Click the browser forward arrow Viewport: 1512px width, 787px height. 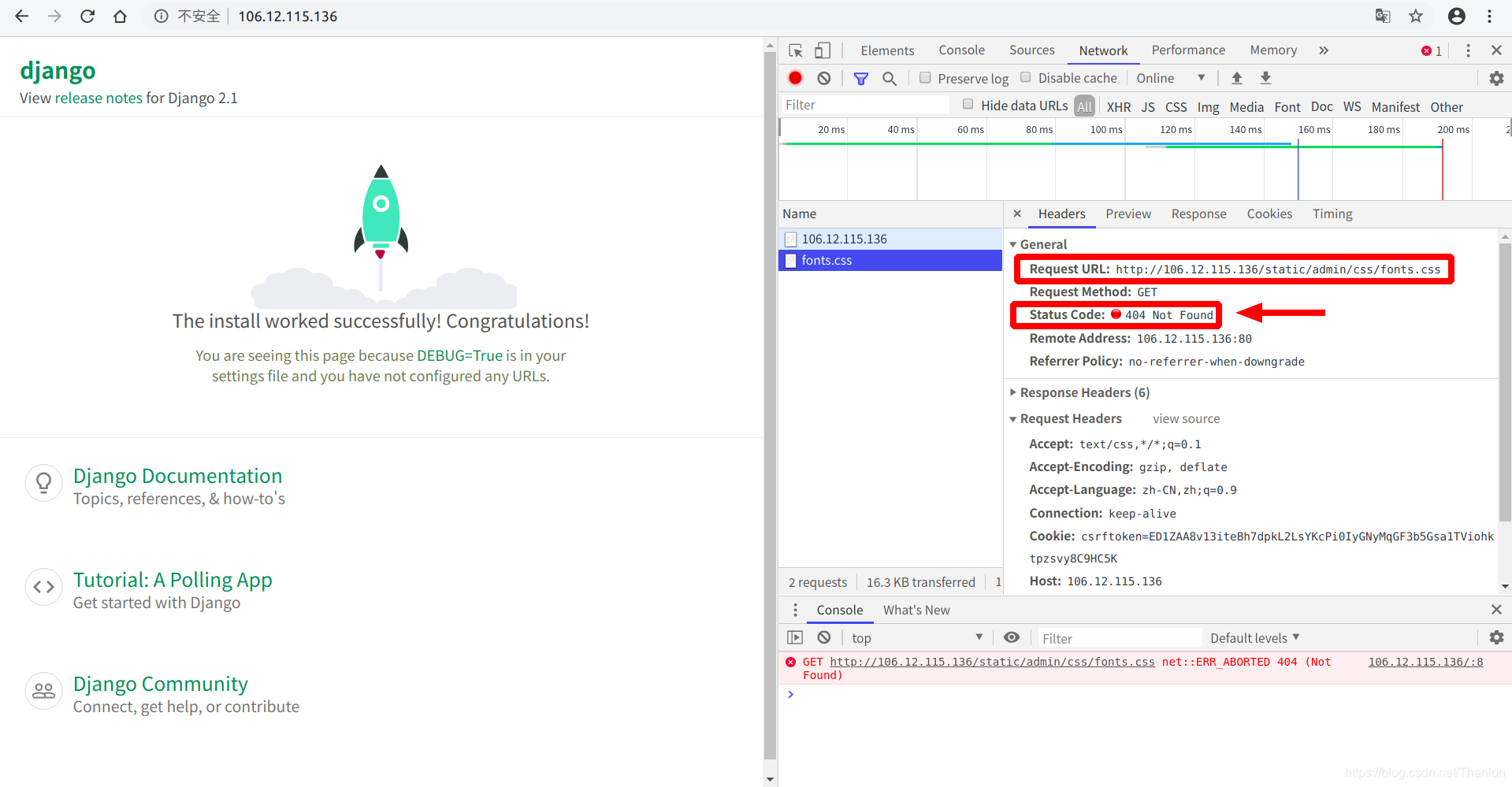[54, 16]
